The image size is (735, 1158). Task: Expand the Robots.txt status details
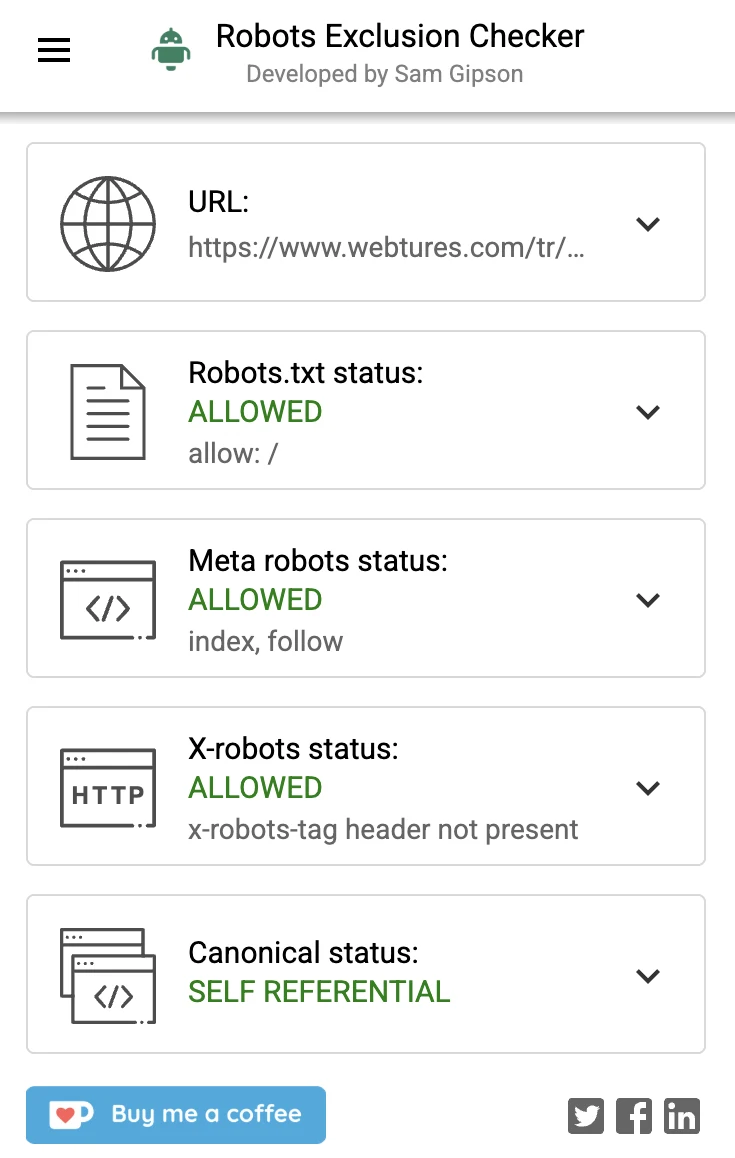[x=648, y=411]
